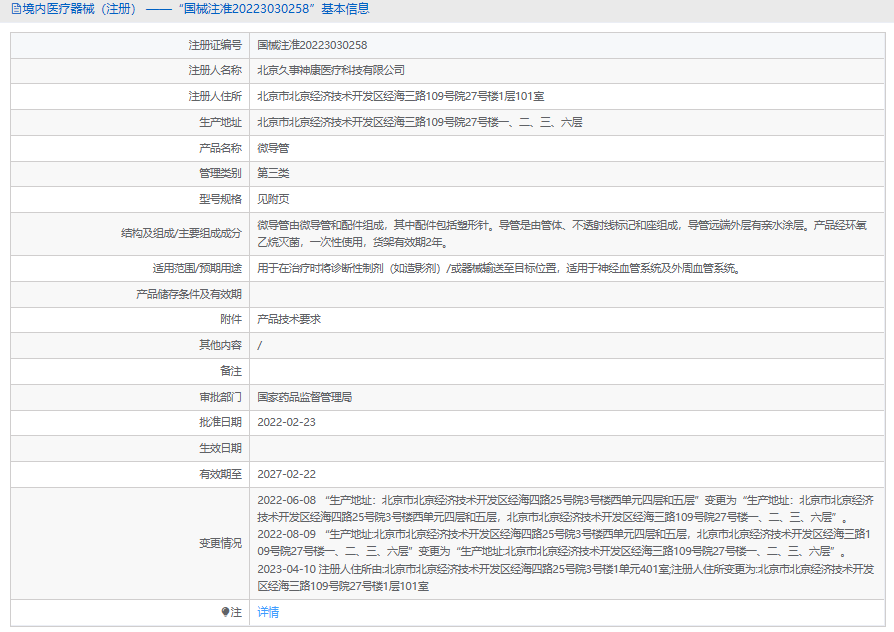The image size is (894, 632).
Task: Click the 注册人住所 address value
Action: click(x=400, y=97)
